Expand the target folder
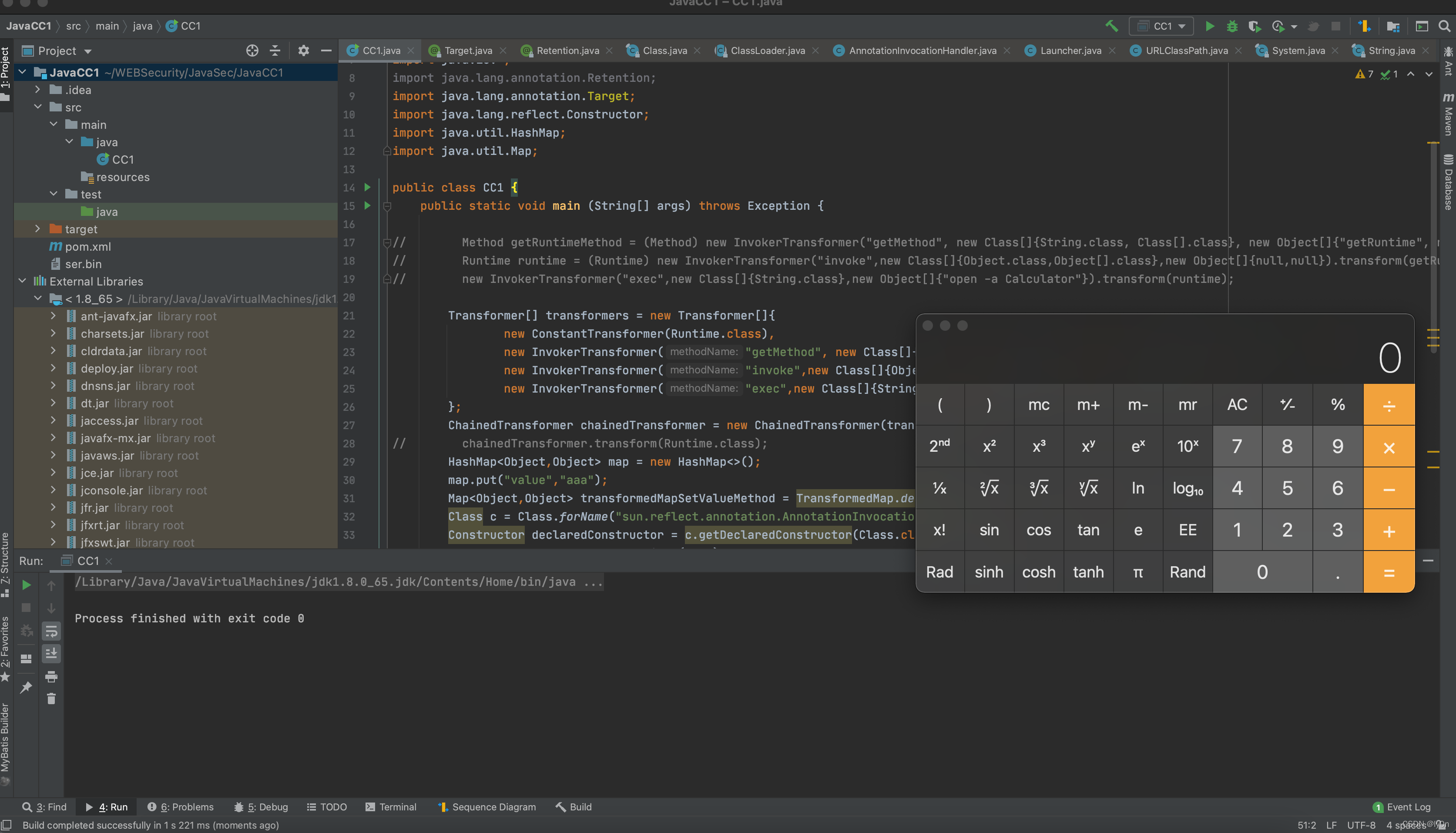 [x=38, y=229]
